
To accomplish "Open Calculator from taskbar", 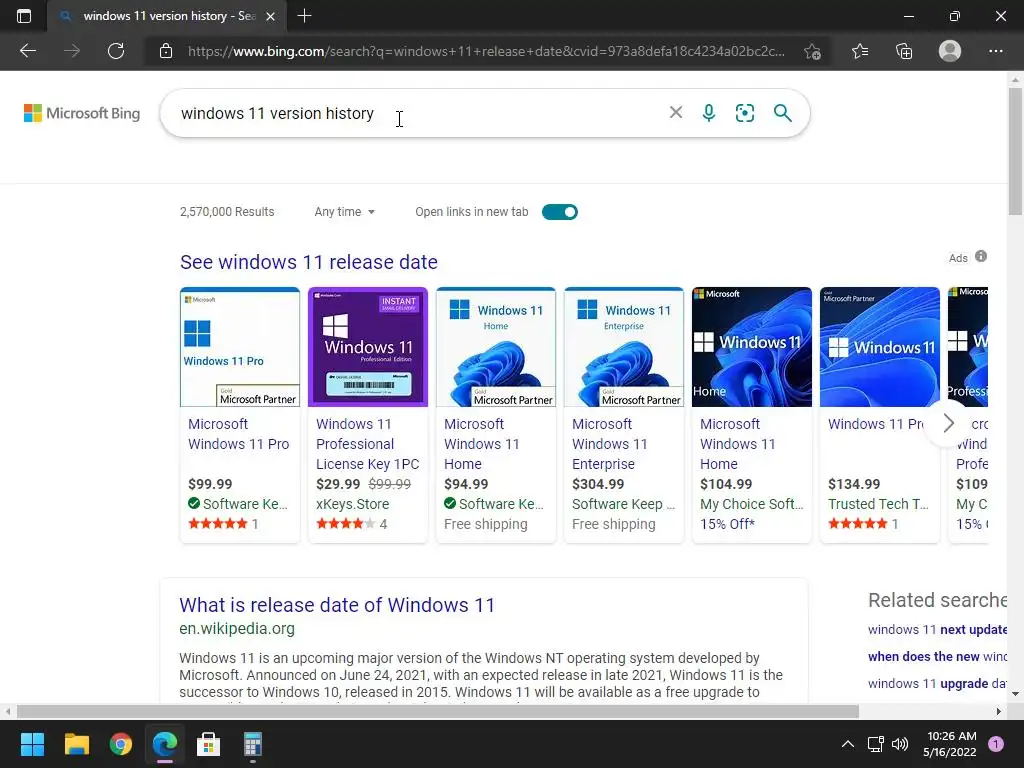I will pyautogui.click(x=253, y=744).
